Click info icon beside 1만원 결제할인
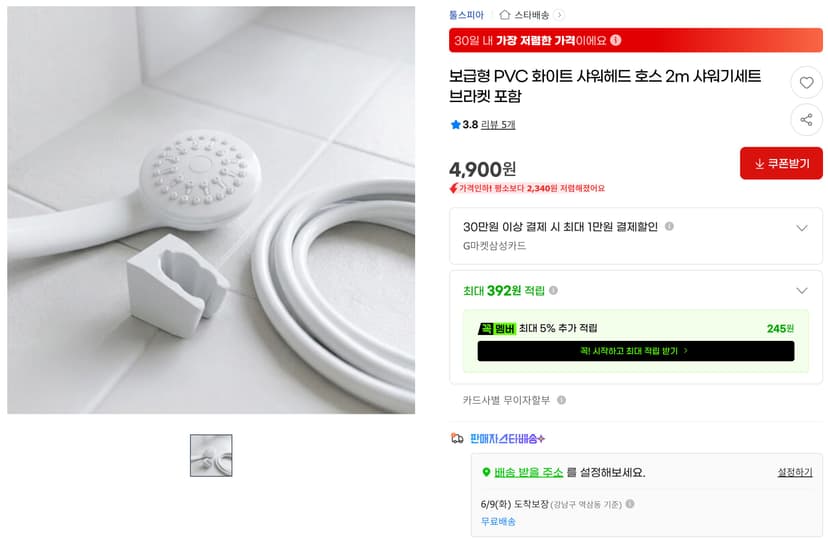Viewport: 828px width, 544px height. click(x=669, y=227)
